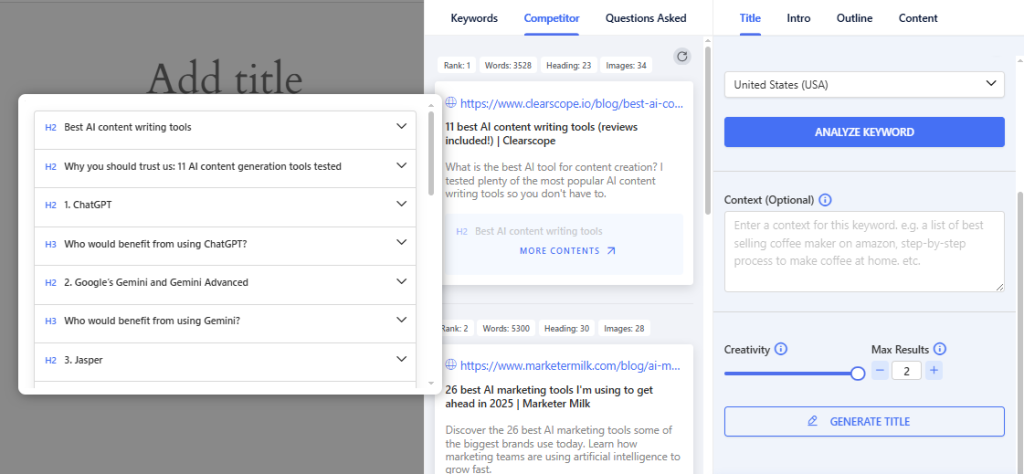
Task: Expand 'Who would benefit from using Gemini?' row
Action: (225, 323)
